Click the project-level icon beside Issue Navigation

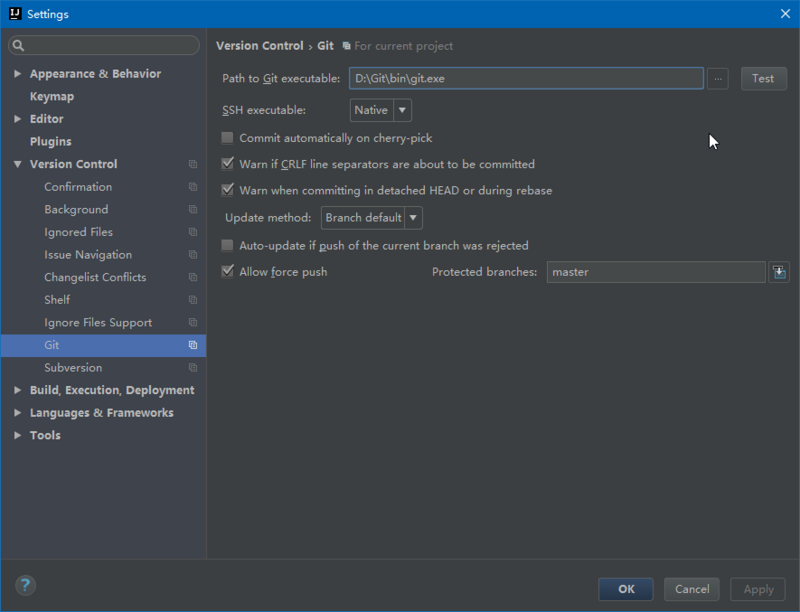tap(193, 254)
